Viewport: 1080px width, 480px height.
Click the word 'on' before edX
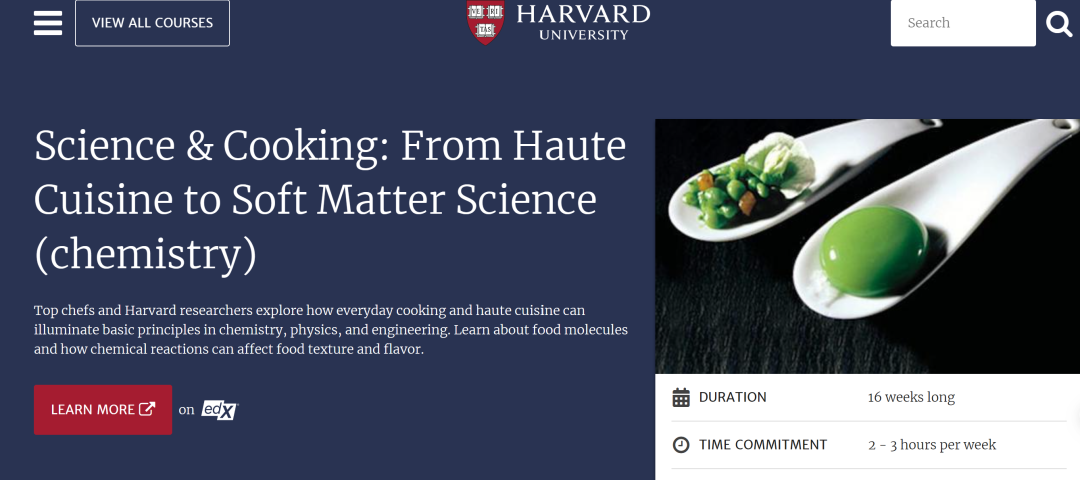tap(186, 410)
